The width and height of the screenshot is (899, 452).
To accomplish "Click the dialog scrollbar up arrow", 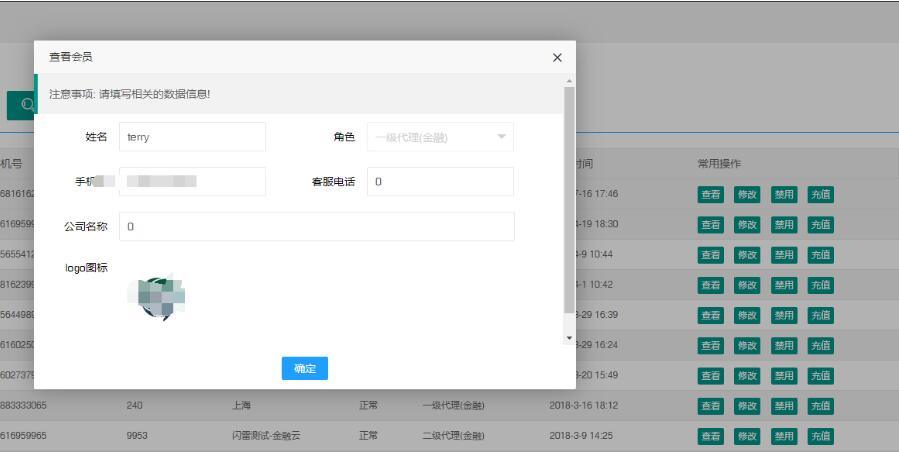I will pyautogui.click(x=569, y=80).
